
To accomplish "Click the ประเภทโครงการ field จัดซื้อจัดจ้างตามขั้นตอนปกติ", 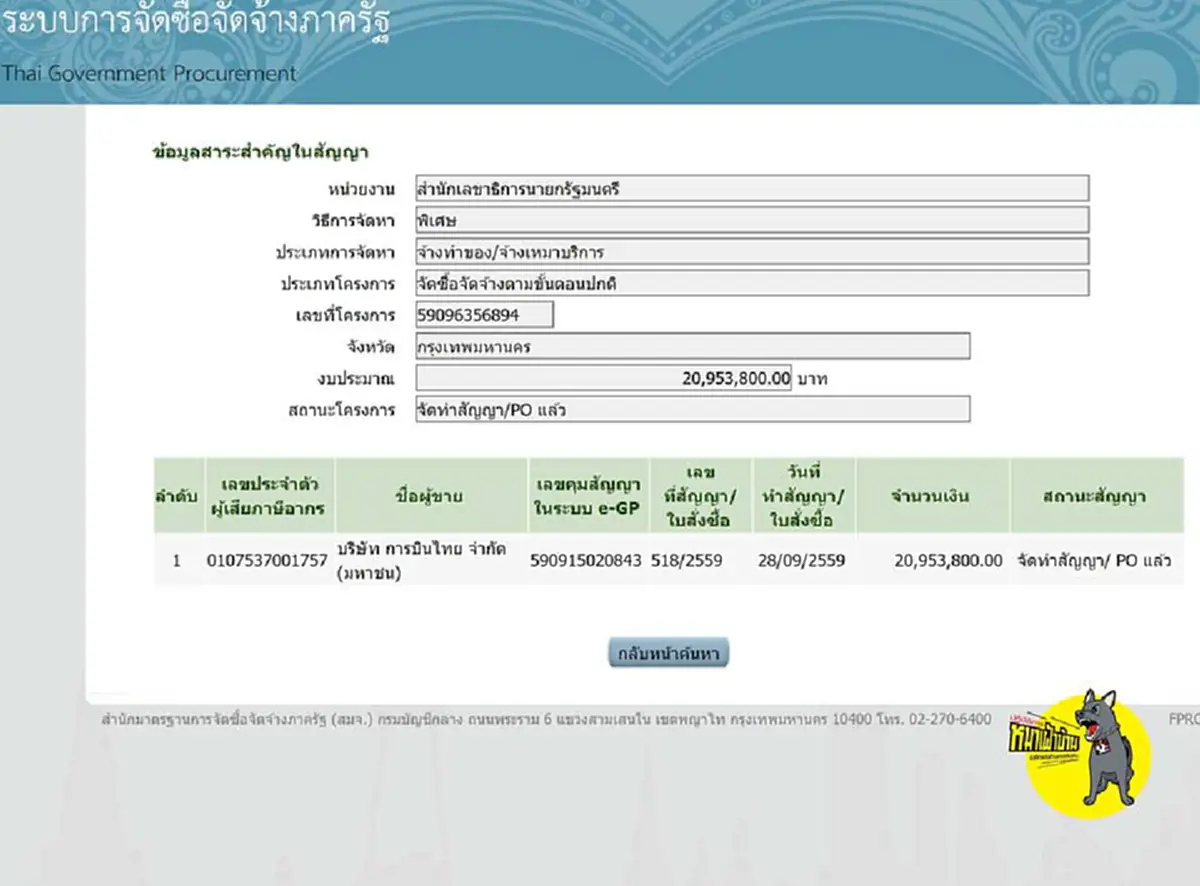I will coord(752,283).
